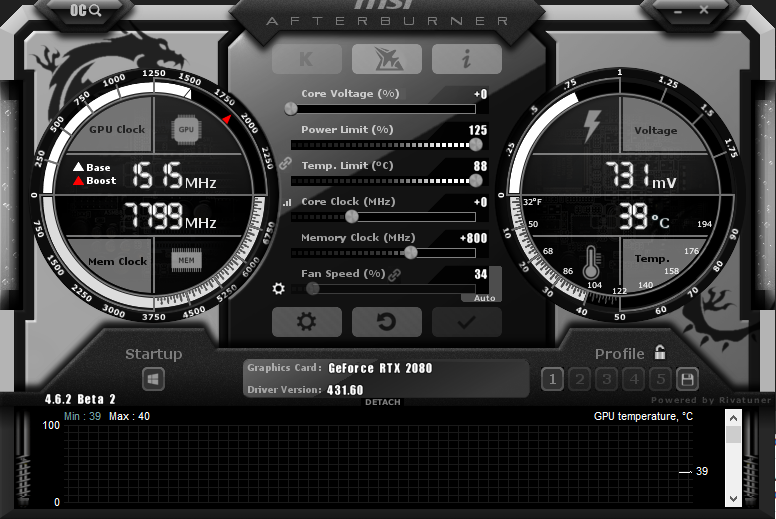Click the lightning bolt voltage icon
The image size is (776, 519).
point(591,126)
